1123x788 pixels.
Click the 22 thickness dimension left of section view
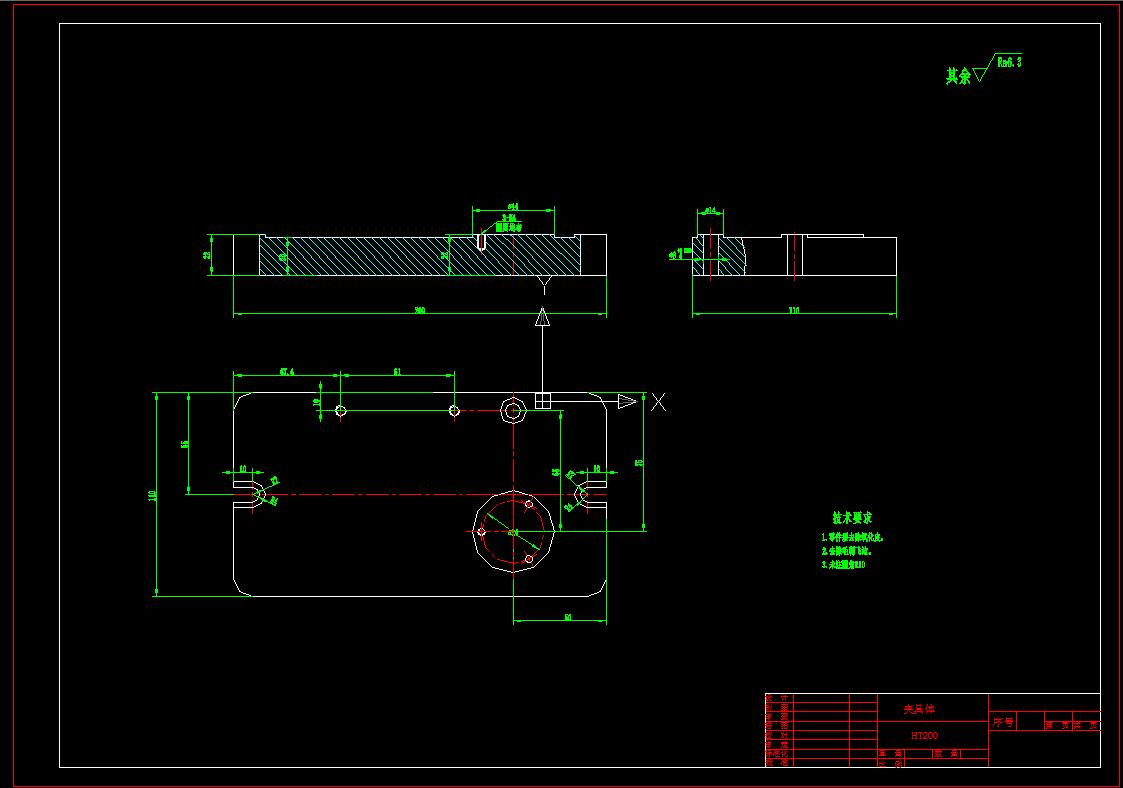point(207,255)
